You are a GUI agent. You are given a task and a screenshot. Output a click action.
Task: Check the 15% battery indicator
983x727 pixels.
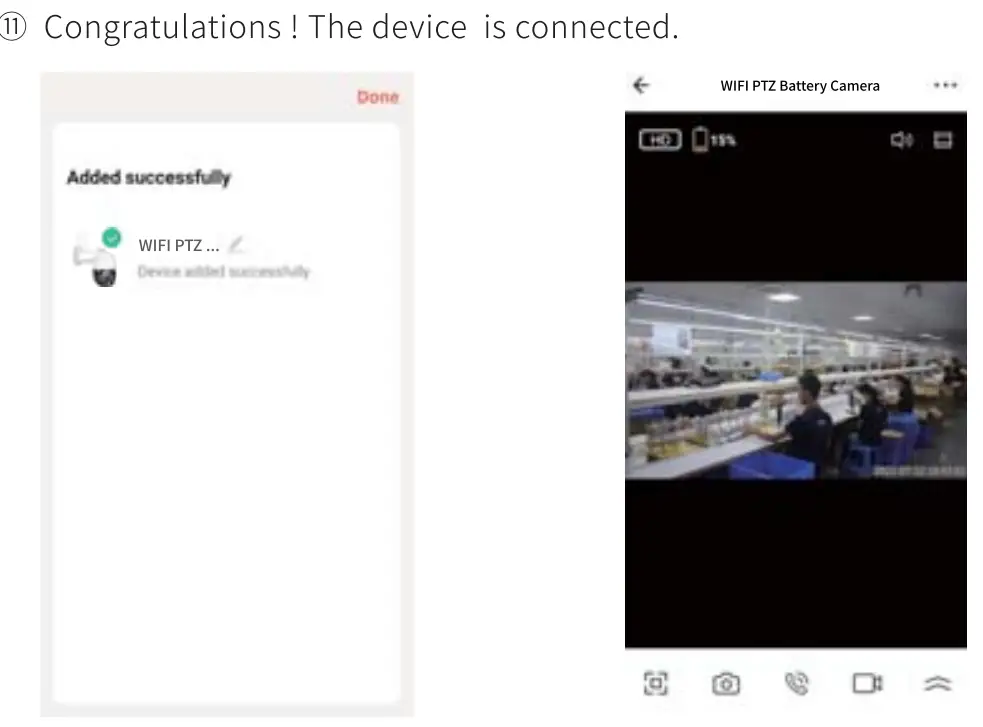coord(713,139)
